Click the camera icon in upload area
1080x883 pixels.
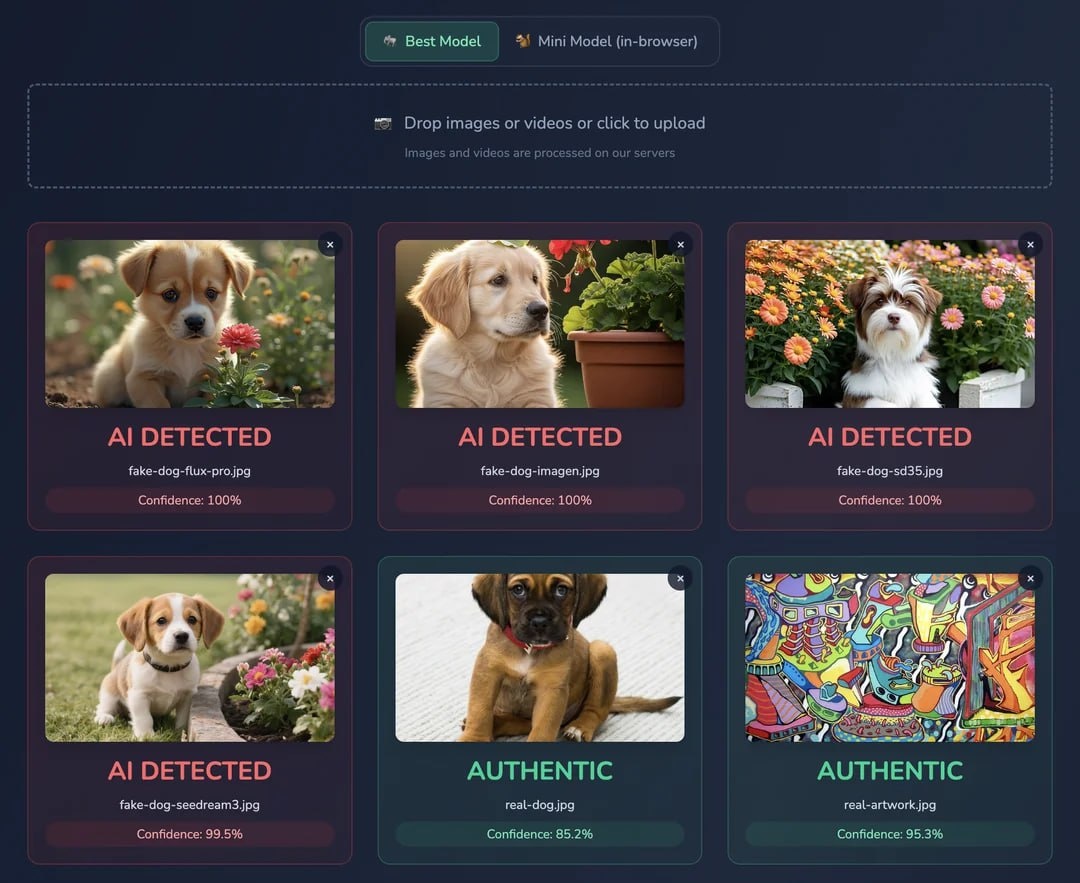(x=383, y=123)
